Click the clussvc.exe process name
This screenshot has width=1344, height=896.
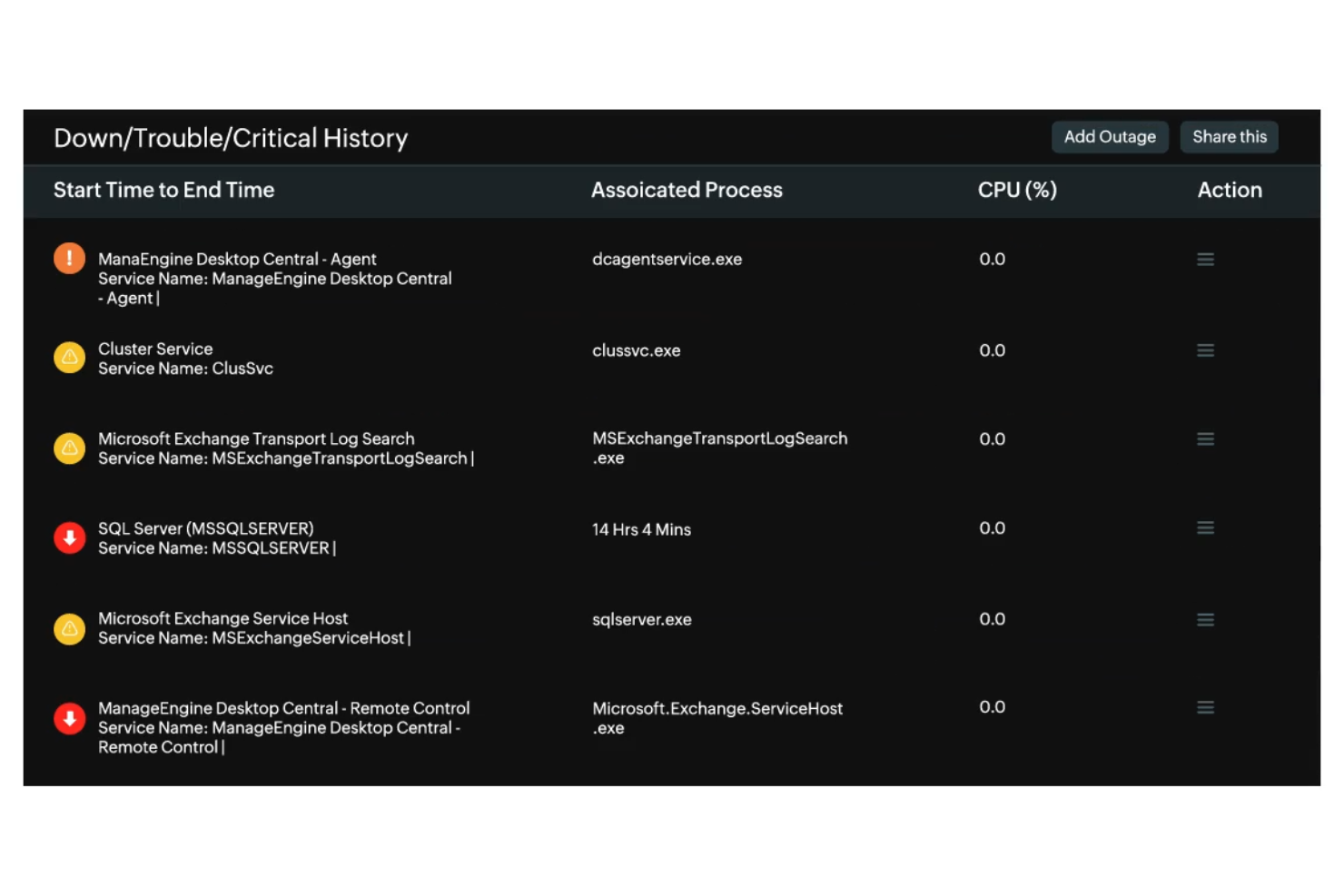(636, 350)
